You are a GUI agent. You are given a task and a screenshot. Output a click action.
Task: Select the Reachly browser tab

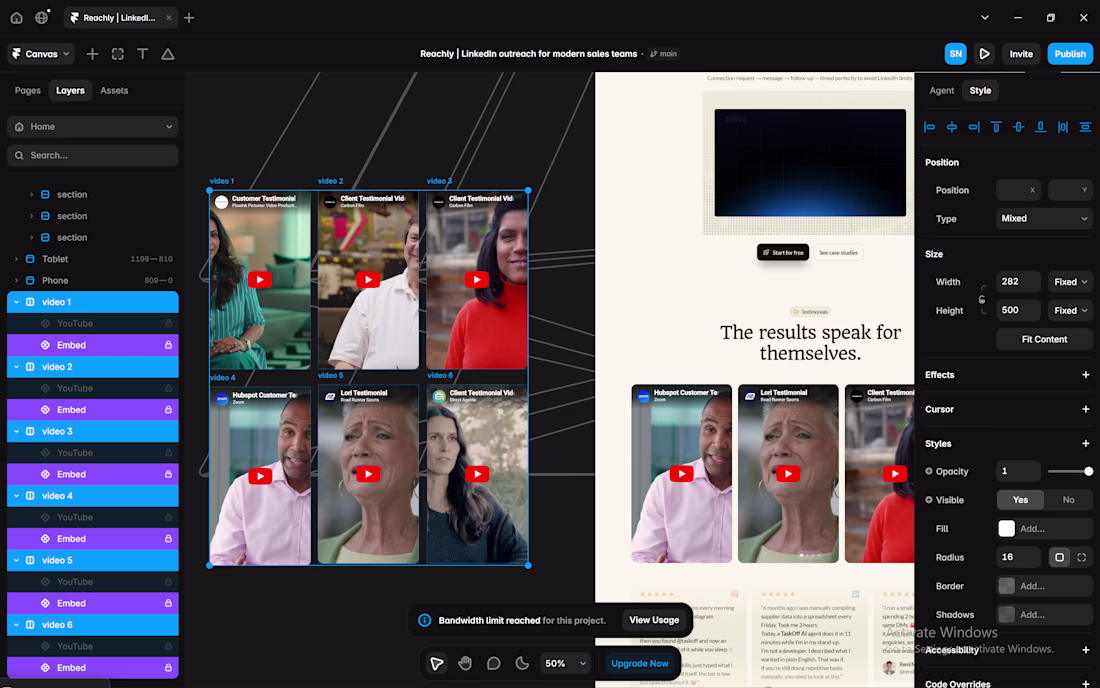[x=119, y=18]
